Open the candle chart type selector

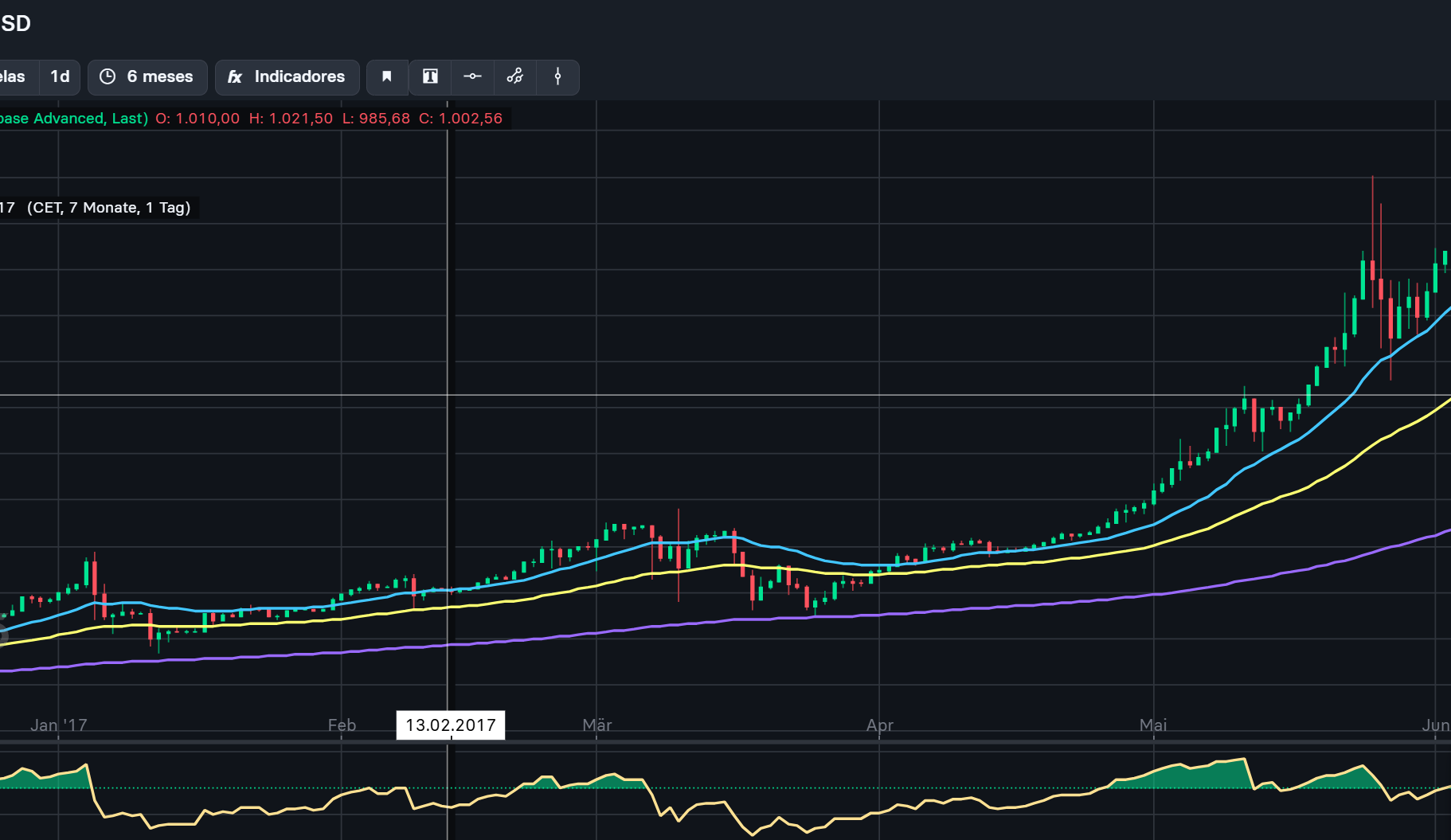14,76
